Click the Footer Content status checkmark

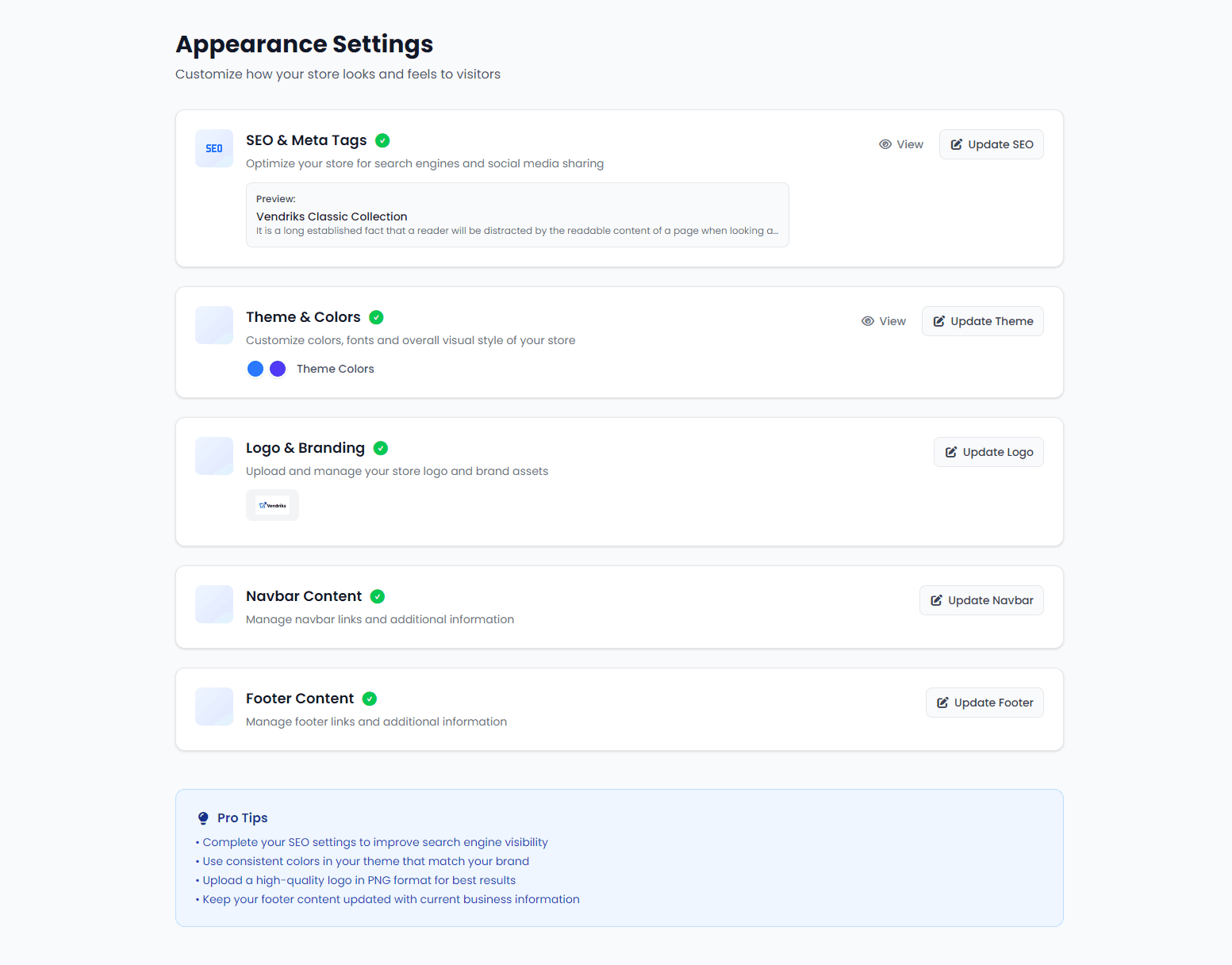tap(370, 699)
